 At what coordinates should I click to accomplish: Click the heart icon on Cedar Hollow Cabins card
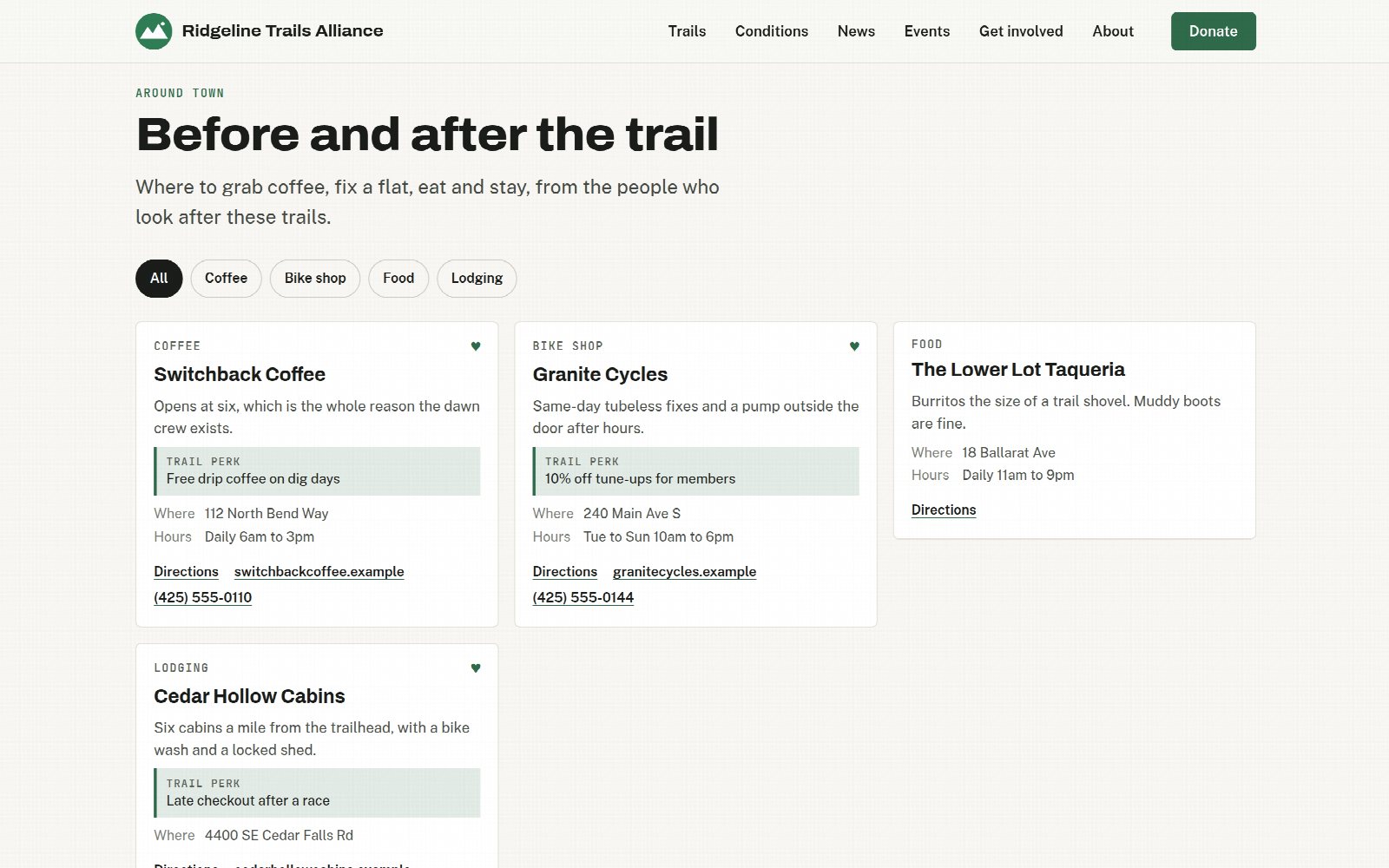pyautogui.click(x=476, y=668)
